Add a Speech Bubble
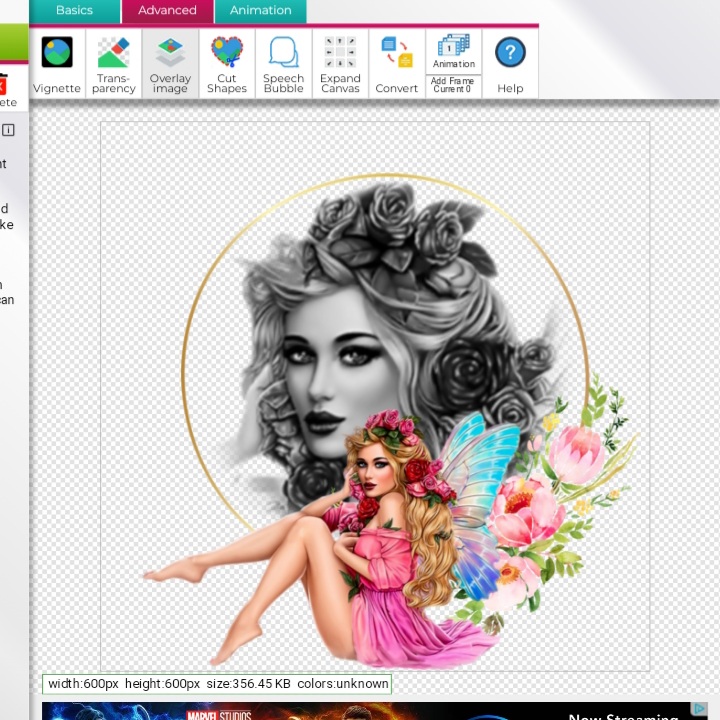The image size is (720, 720). pos(283,64)
